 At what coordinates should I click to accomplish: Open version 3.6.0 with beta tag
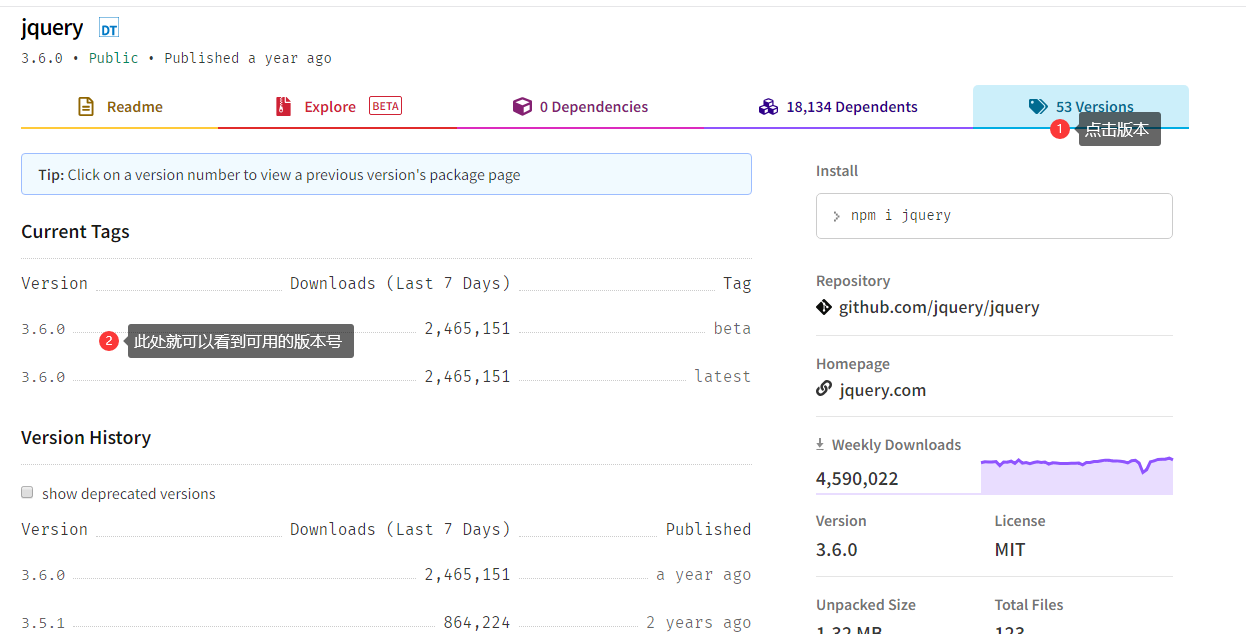tap(43, 329)
